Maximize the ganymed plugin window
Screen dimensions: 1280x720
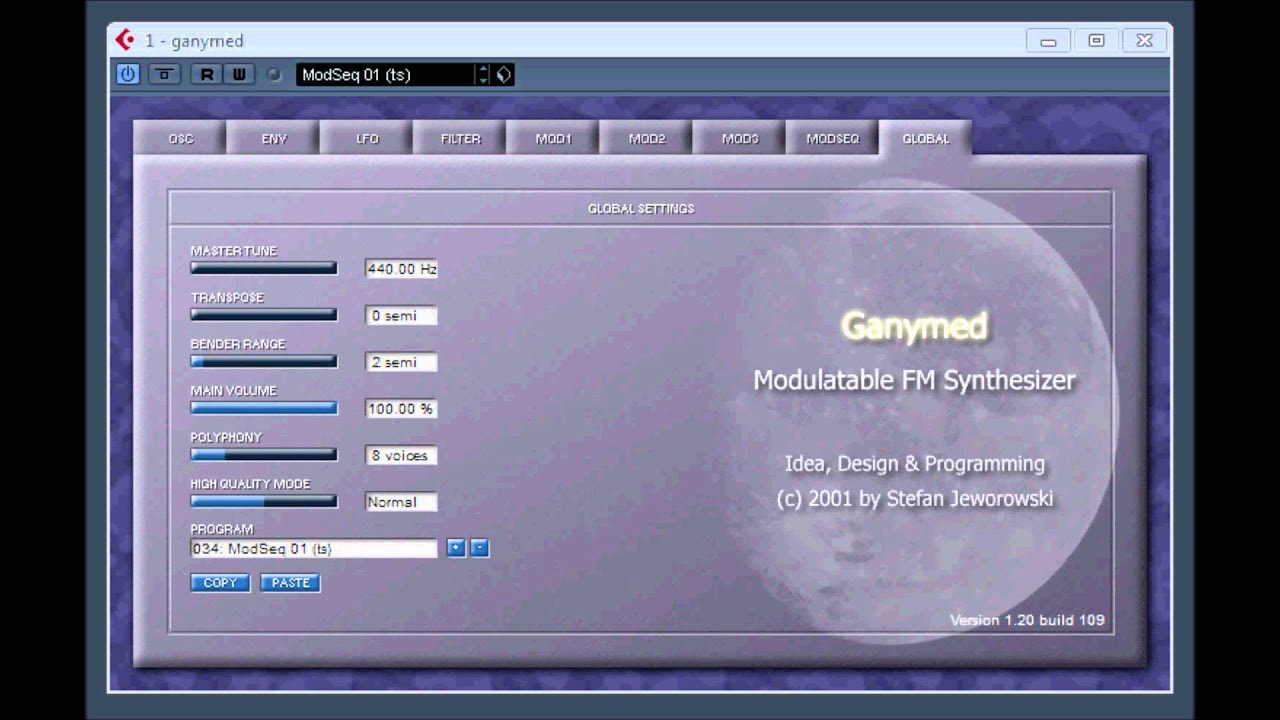point(1096,41)
